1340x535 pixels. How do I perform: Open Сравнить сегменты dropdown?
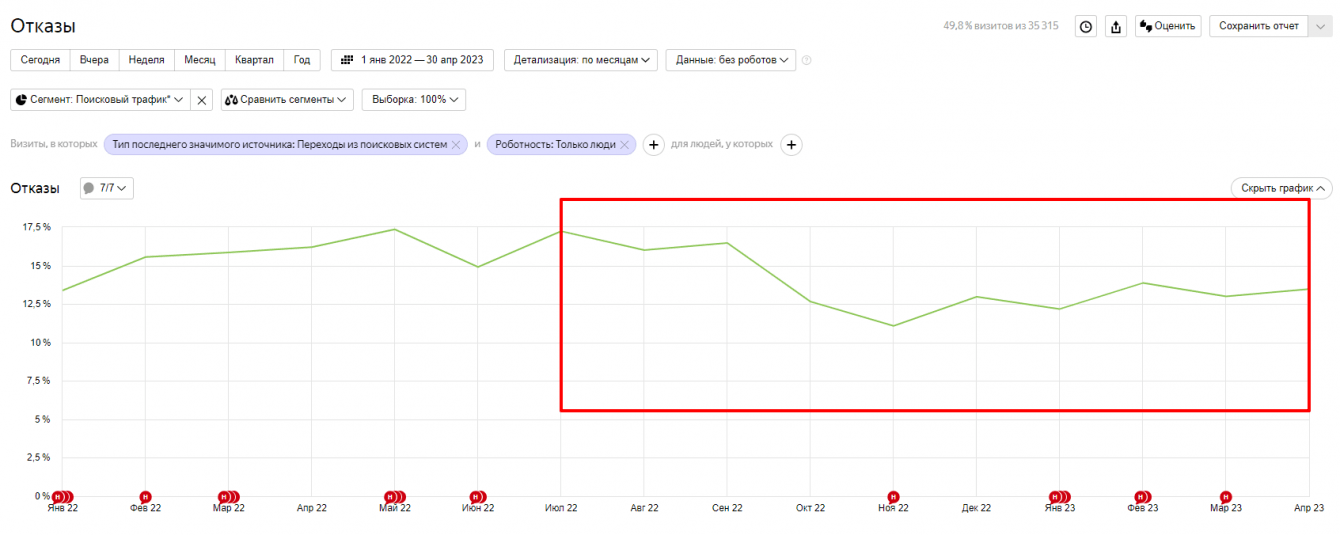[288, 100]
